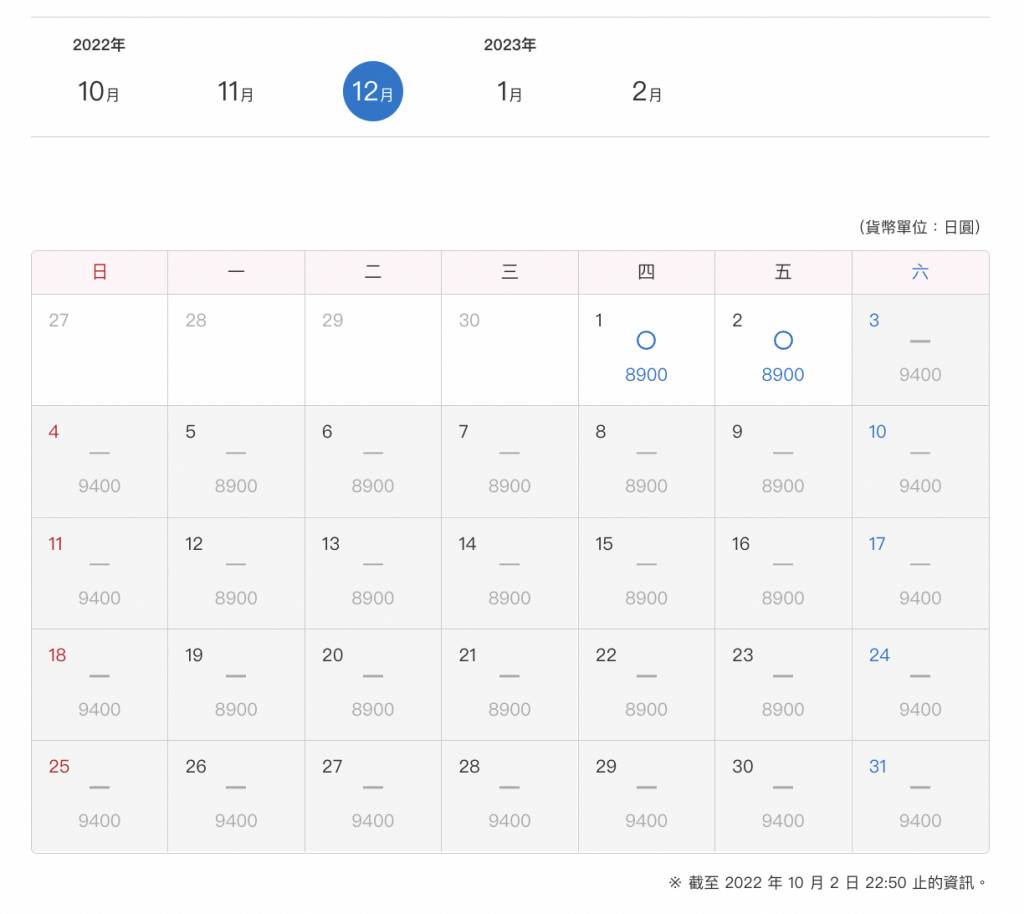This screenshot has height=914, width=1024.
Task: Select the December 4 Sunday cell
Action: coord(99,461)
